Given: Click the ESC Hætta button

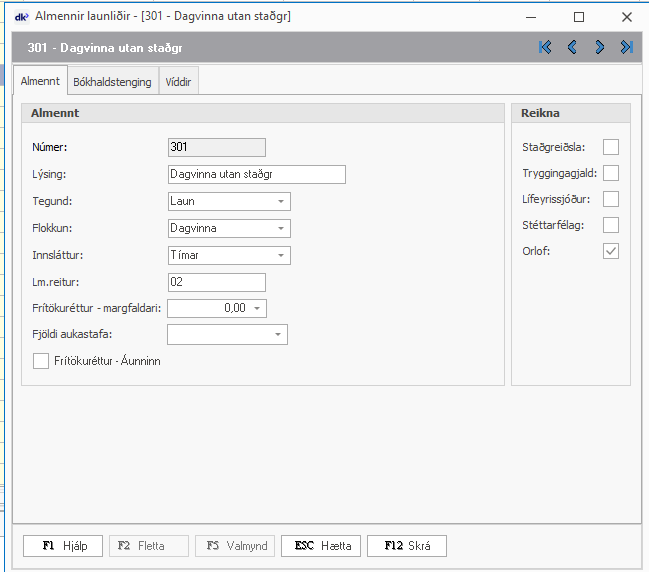Looking at the screenshot, I should pyautogui.click(x=321, y=546).
